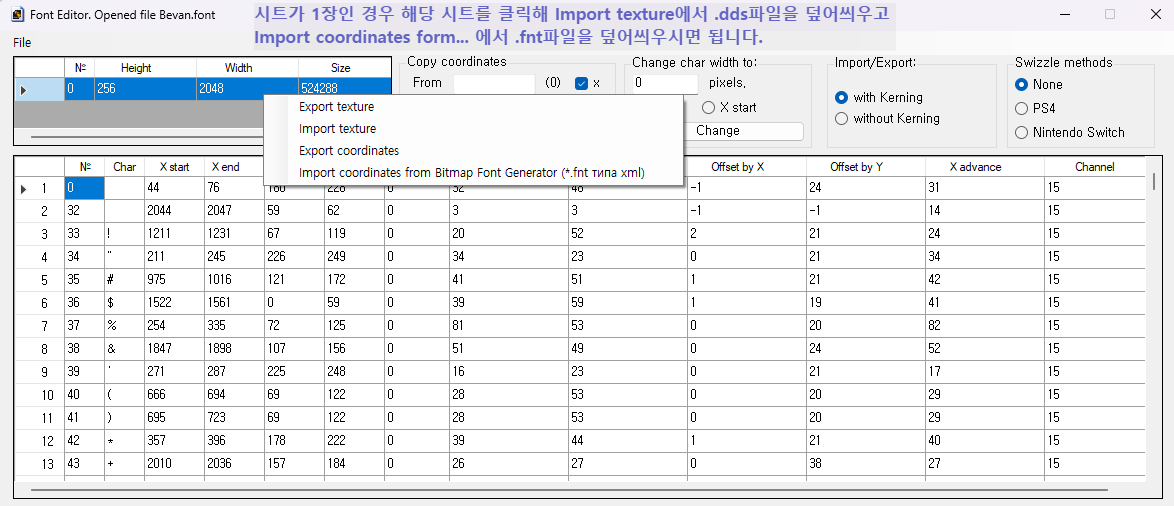
Task: Select None swizzle method
Action: pos(1021,85)
